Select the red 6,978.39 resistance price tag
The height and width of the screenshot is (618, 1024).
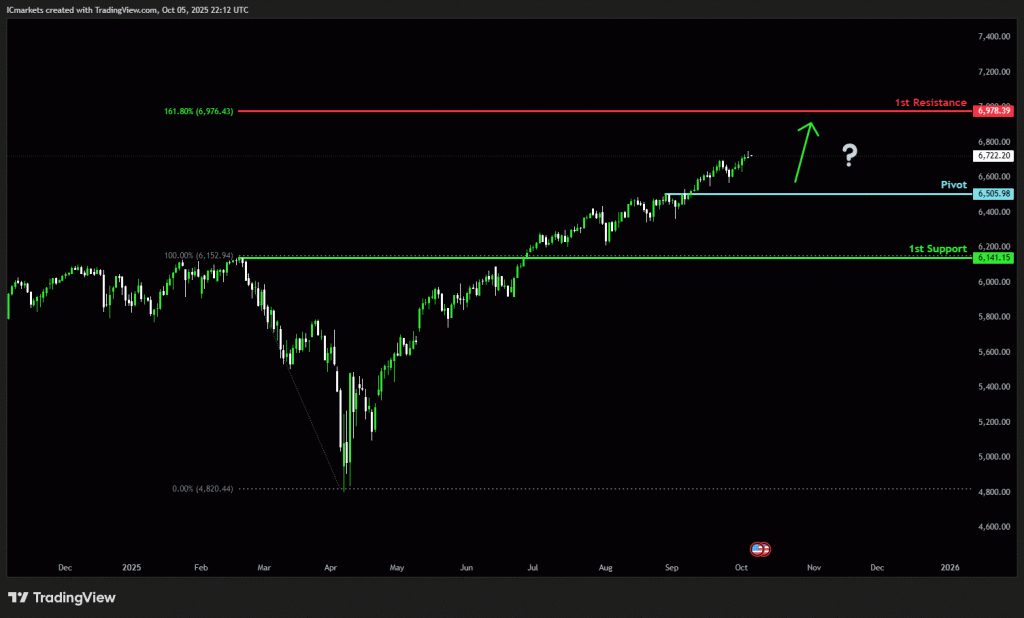coord(992,111)
